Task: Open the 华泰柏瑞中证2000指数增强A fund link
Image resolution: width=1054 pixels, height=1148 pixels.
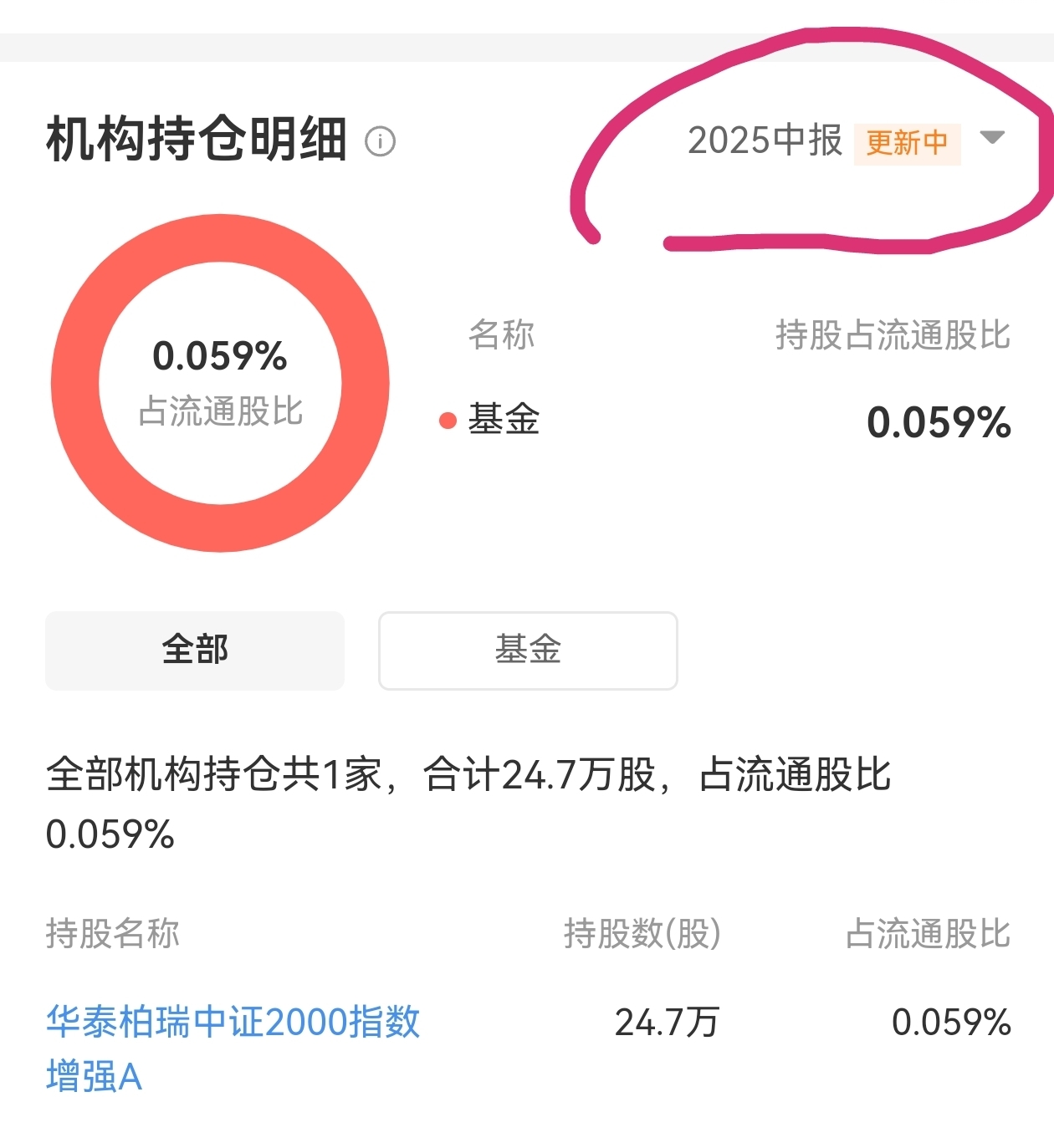Action: point(233,1049)
